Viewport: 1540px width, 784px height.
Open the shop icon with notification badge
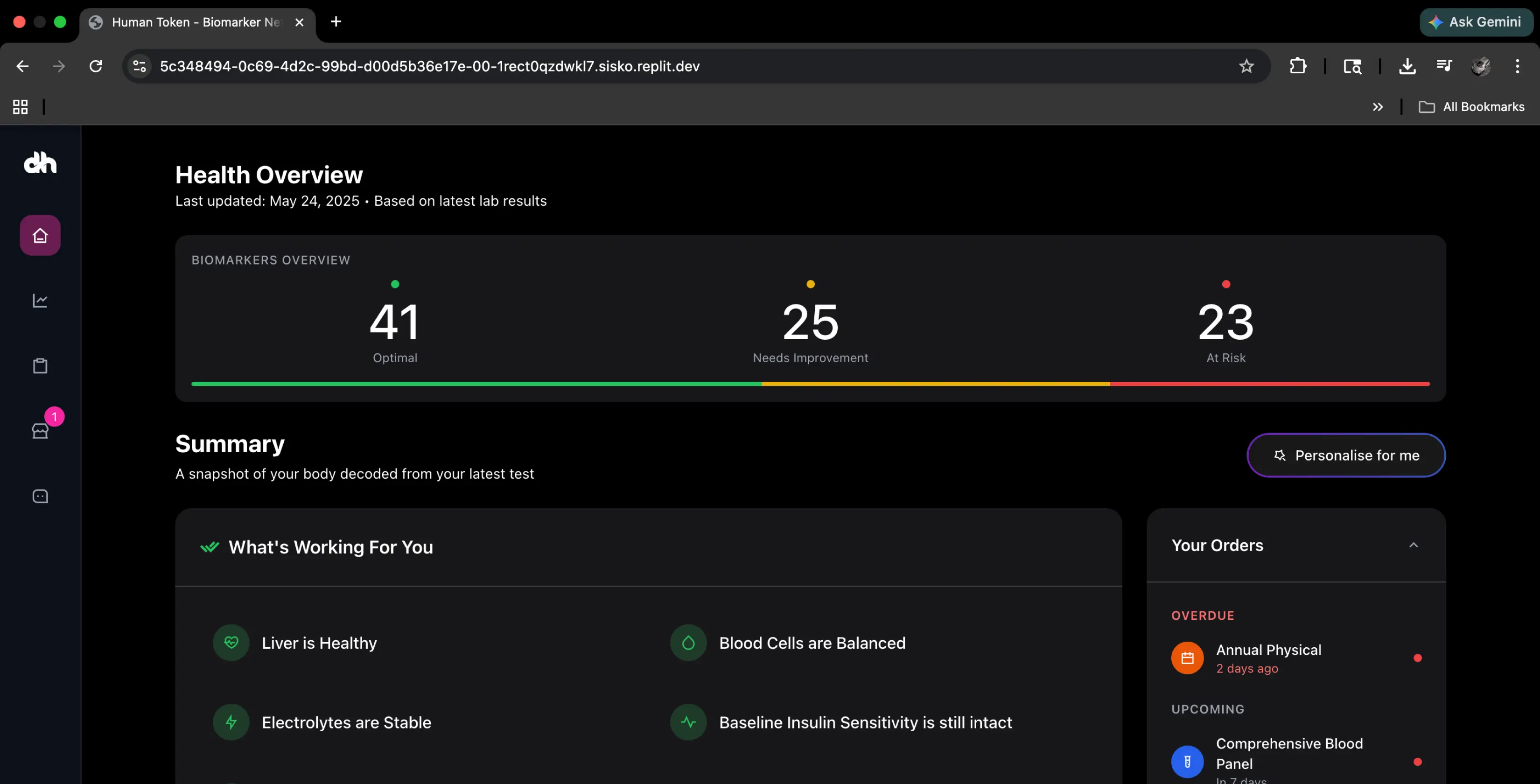pyautogui.click(x=40, y=431)
